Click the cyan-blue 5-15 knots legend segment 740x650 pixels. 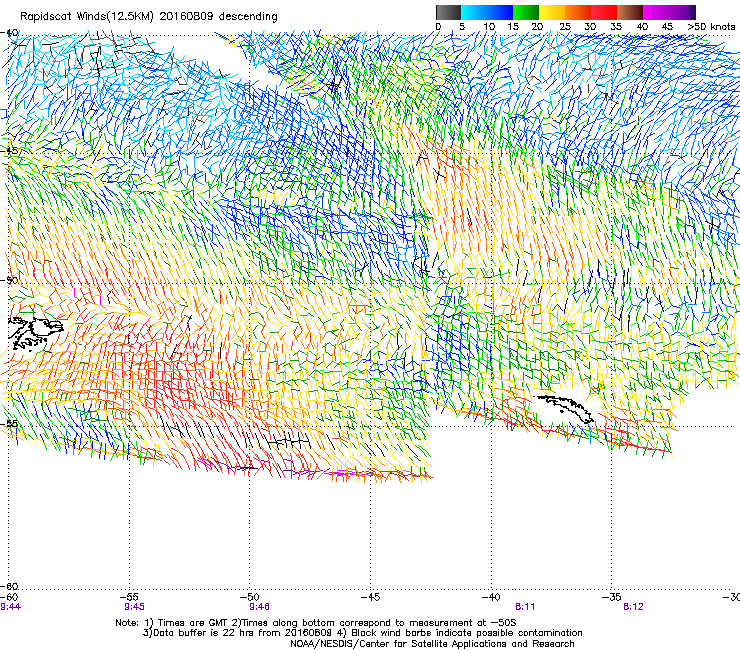point(487,12)
